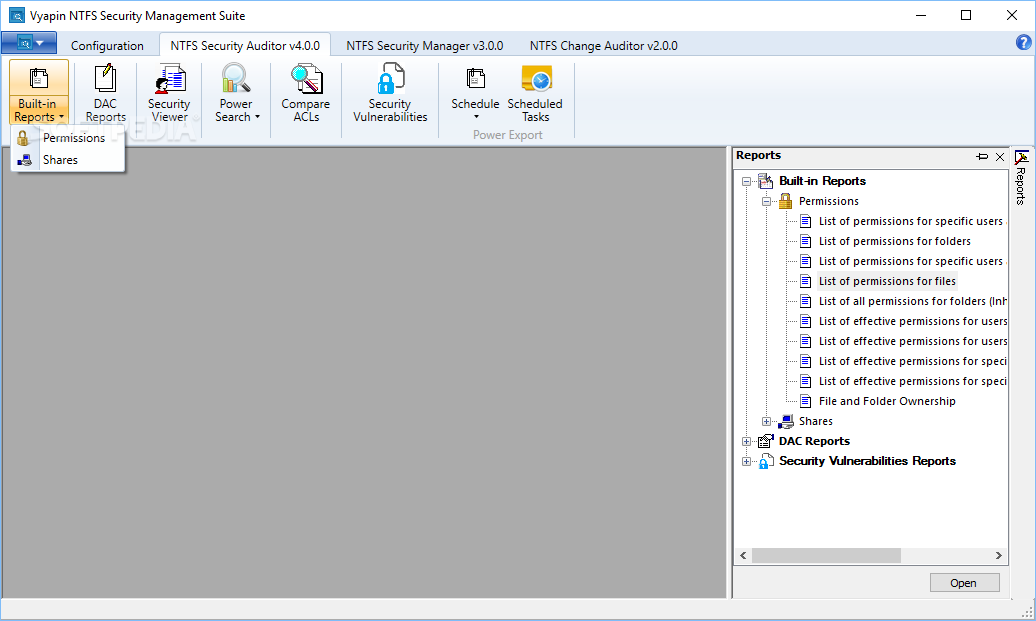Click the document icon of 'File and Folder Ownership'
This screenshot has height=621, width=1036.
click(x=805, y=401)
